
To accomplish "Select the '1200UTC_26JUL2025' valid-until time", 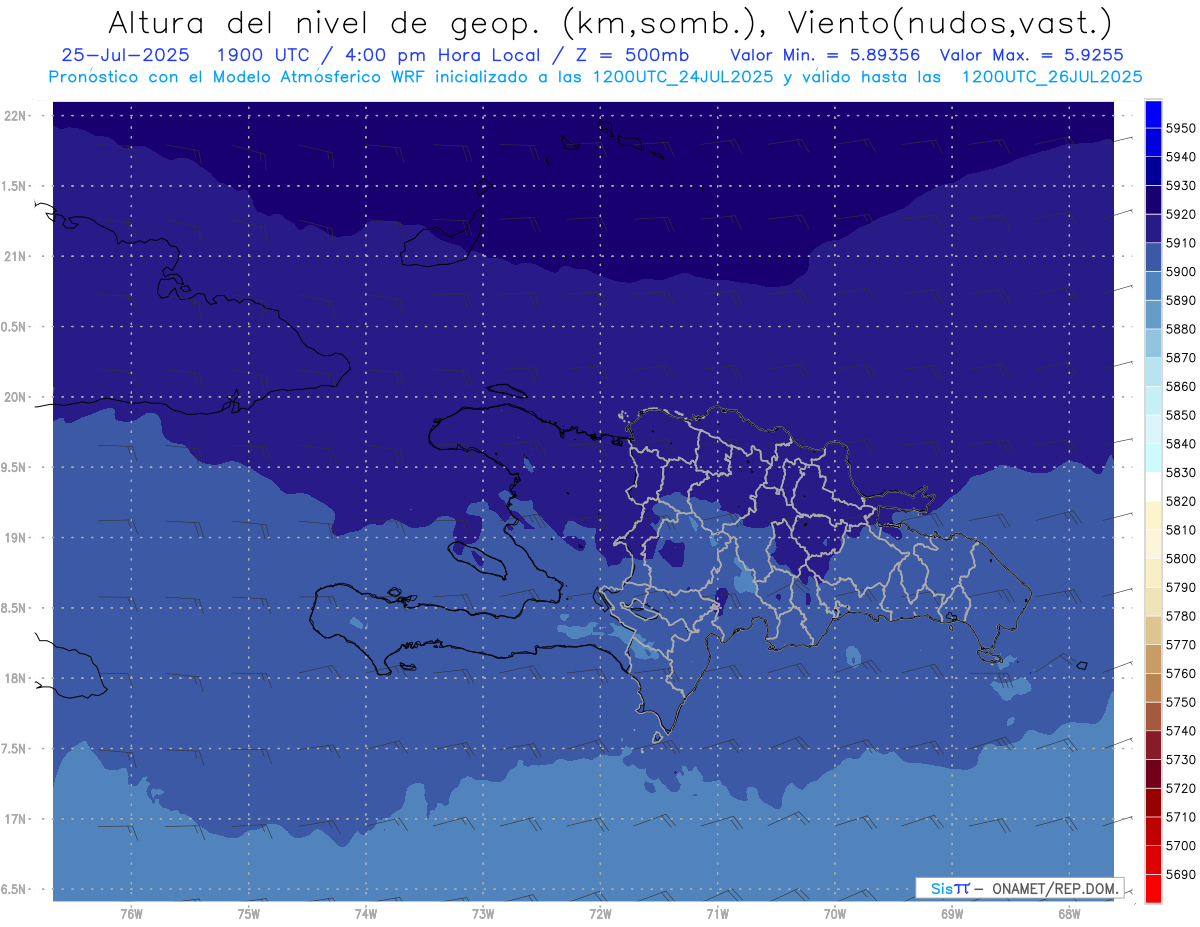I will click(1051, 76).
